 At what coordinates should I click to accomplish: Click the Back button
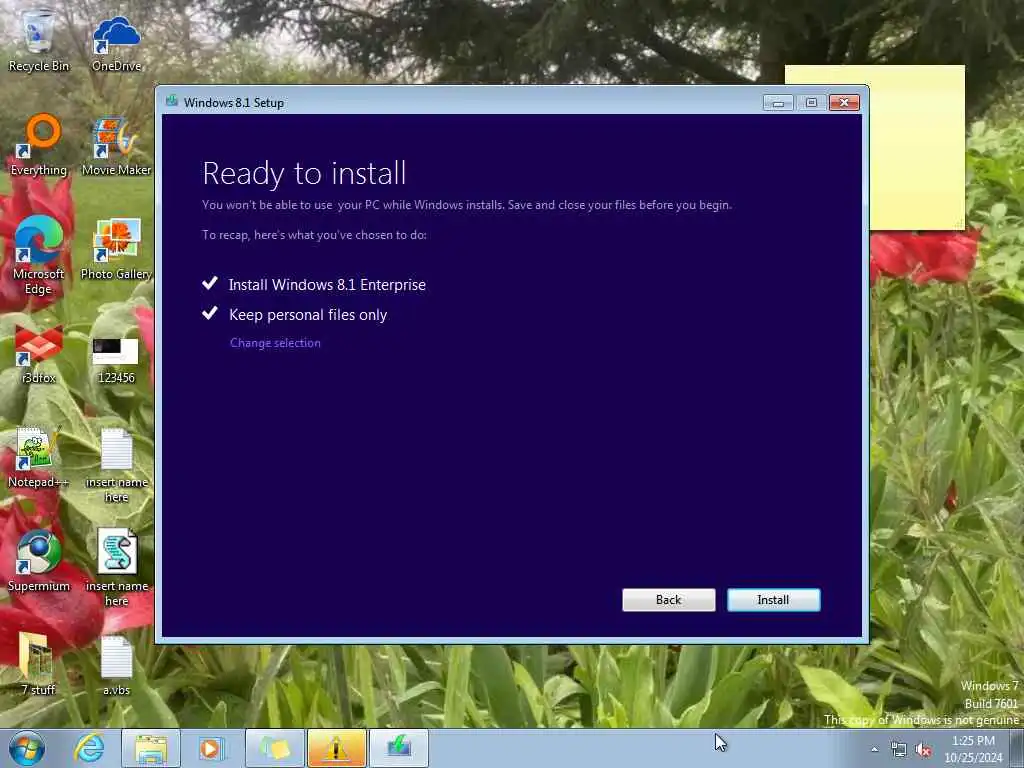[668, 600]
